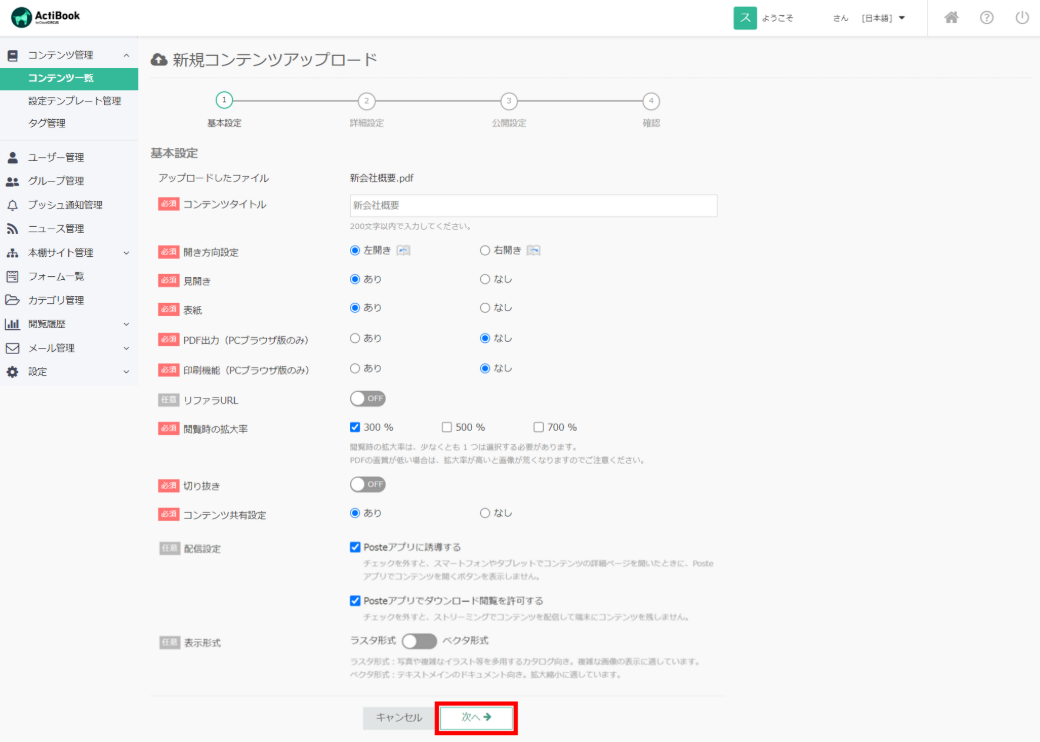This screenshot has width=1040, height=742.
Task: Toggle the リファラURL switch on
Action: click(367, 399)
